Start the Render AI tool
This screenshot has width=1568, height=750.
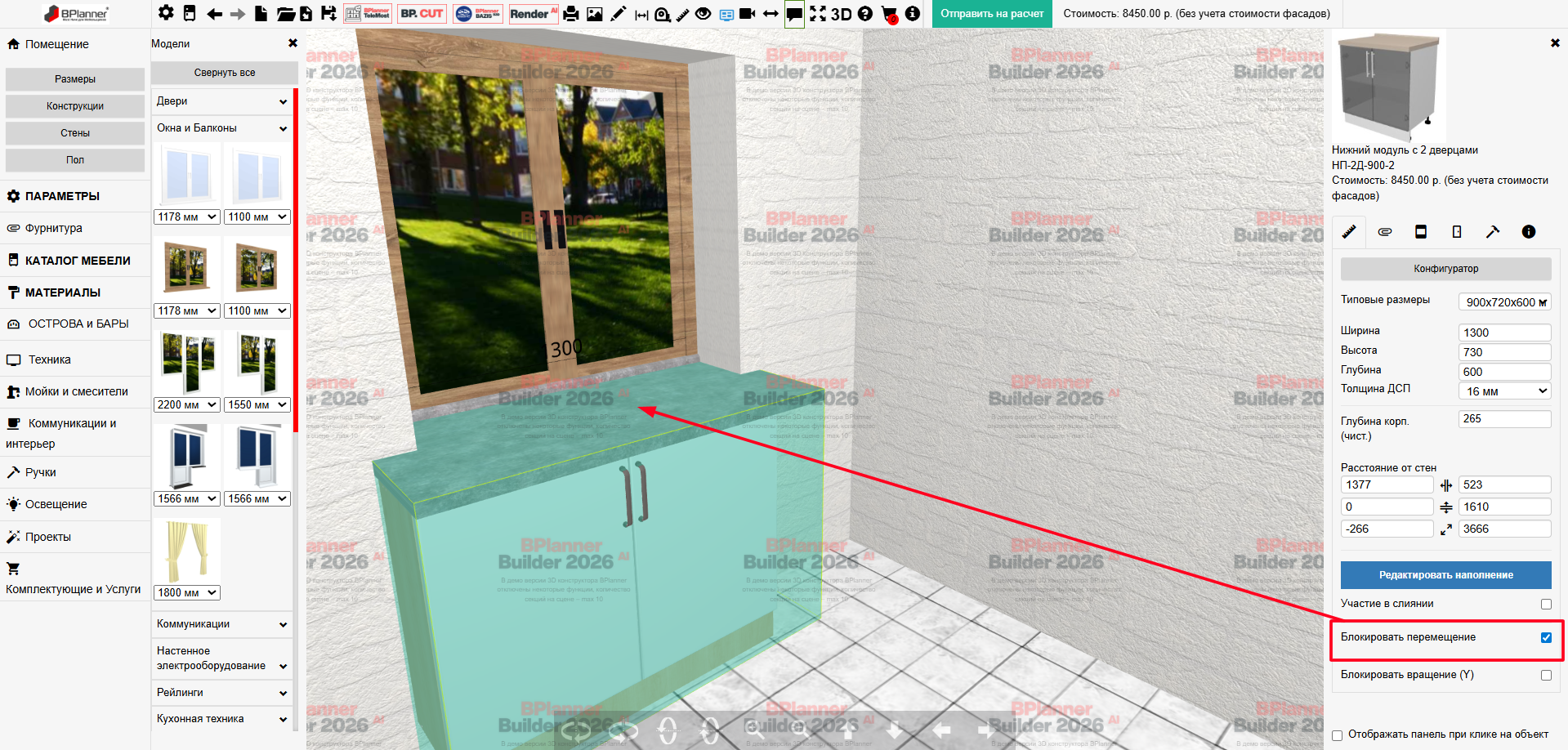tap(534, 14)
